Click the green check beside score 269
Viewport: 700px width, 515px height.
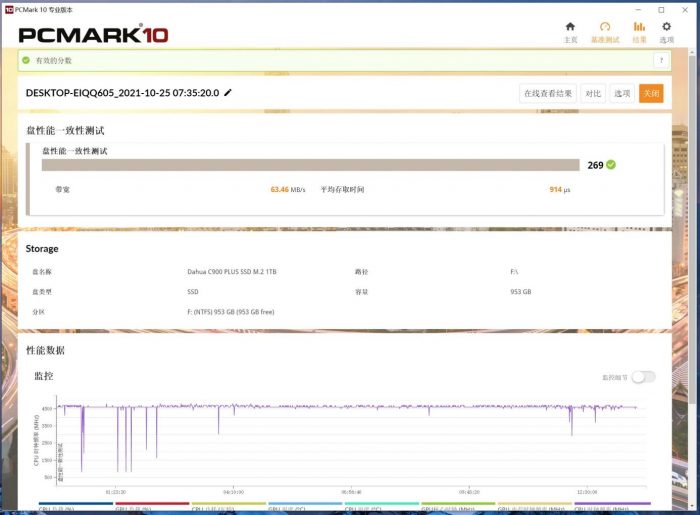[x=611, y=165]
